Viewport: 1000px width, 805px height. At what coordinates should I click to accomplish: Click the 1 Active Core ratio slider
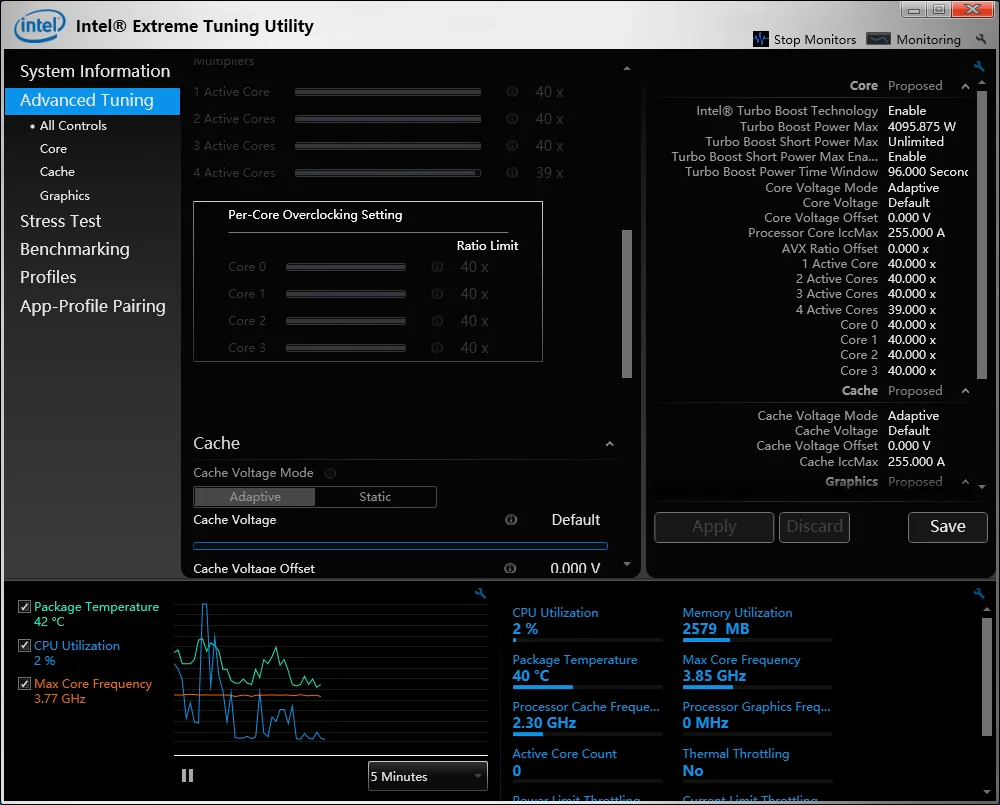(387, 92)
